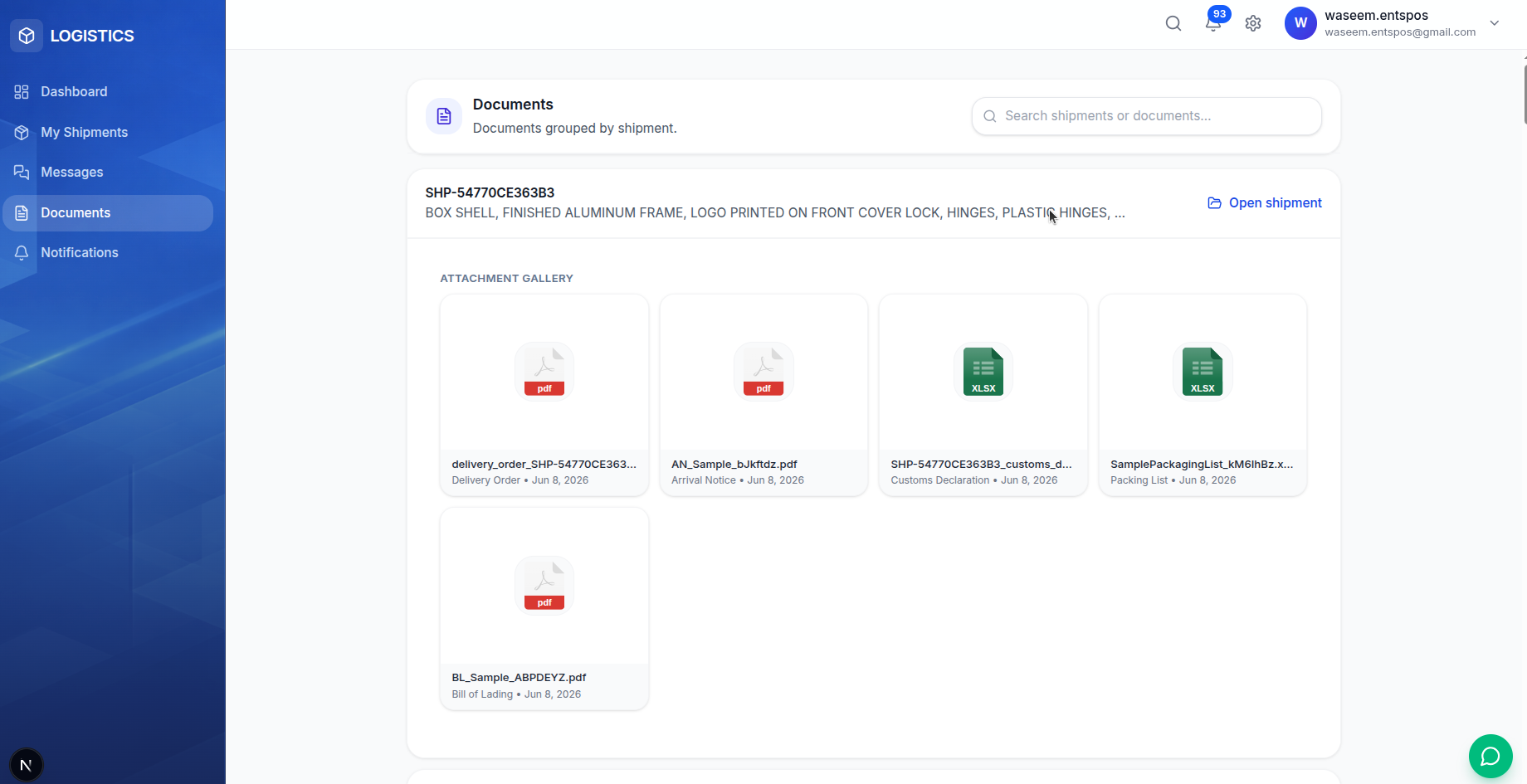Click the Open shipment link
The height and width of the screenshot is (784, 1527).
[1265, 203]
